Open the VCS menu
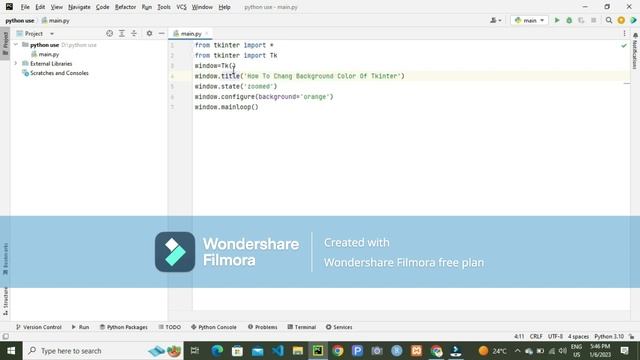This screenshot has height=360, width=640. (181, 7)
